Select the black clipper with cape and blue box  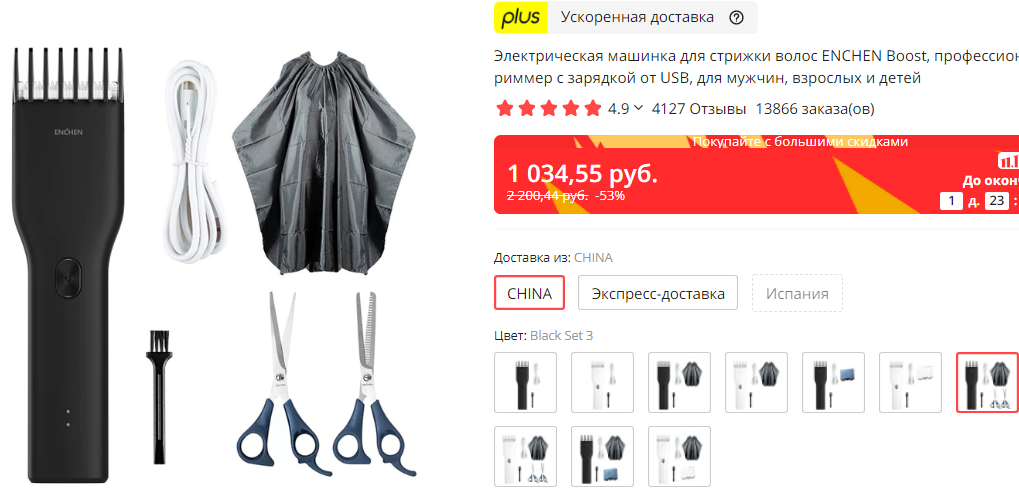pos(602,456)
